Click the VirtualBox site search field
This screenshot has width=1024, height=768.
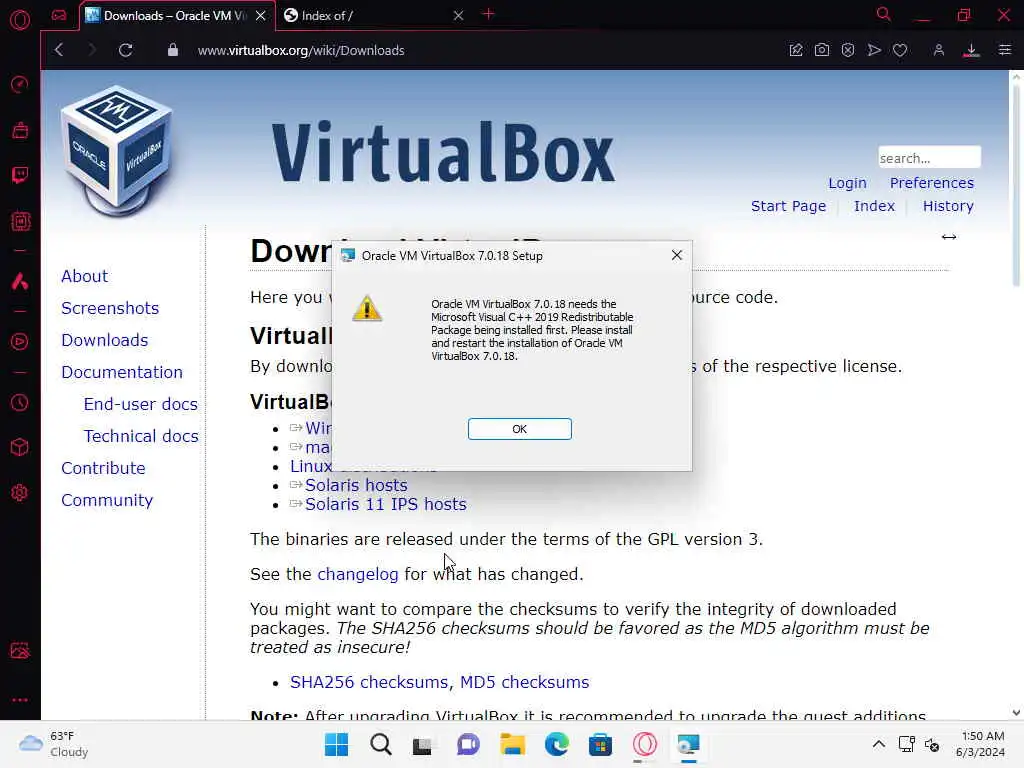point(929,157)
